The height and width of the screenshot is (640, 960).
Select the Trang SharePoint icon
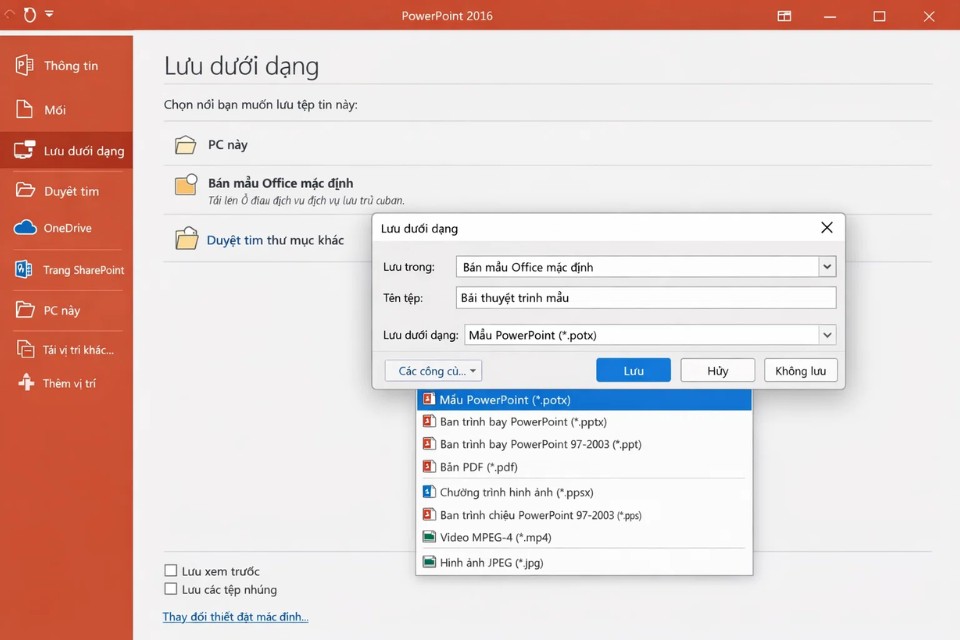25,270
